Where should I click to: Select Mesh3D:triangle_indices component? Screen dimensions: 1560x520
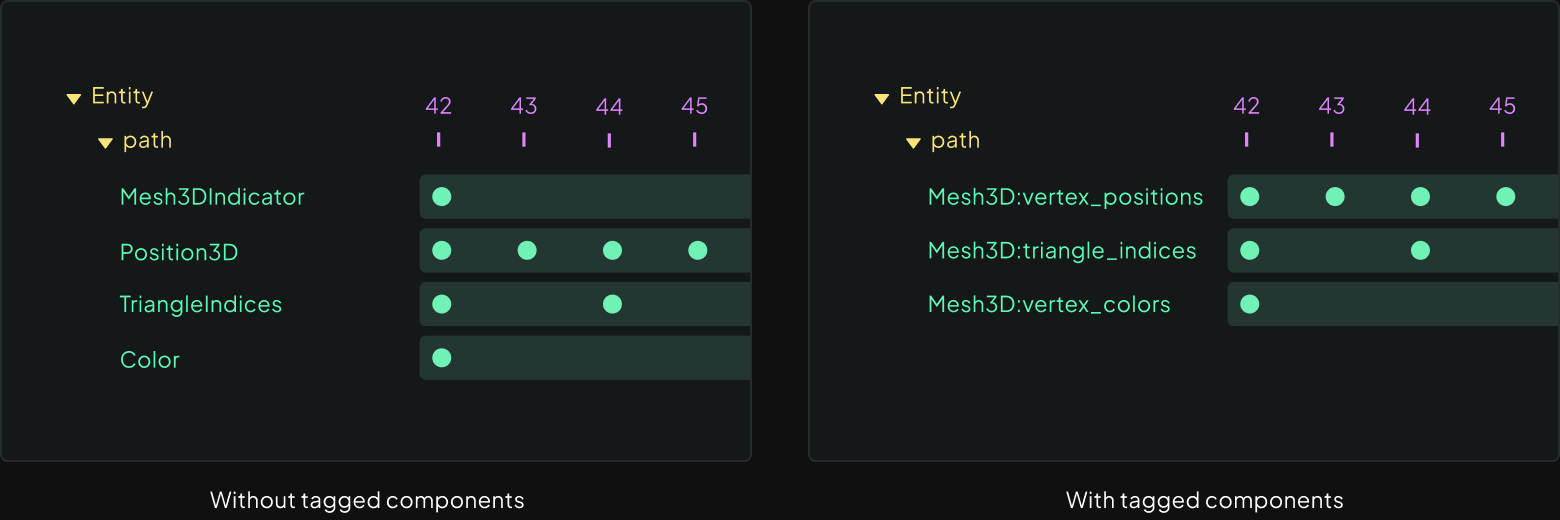1062,251
